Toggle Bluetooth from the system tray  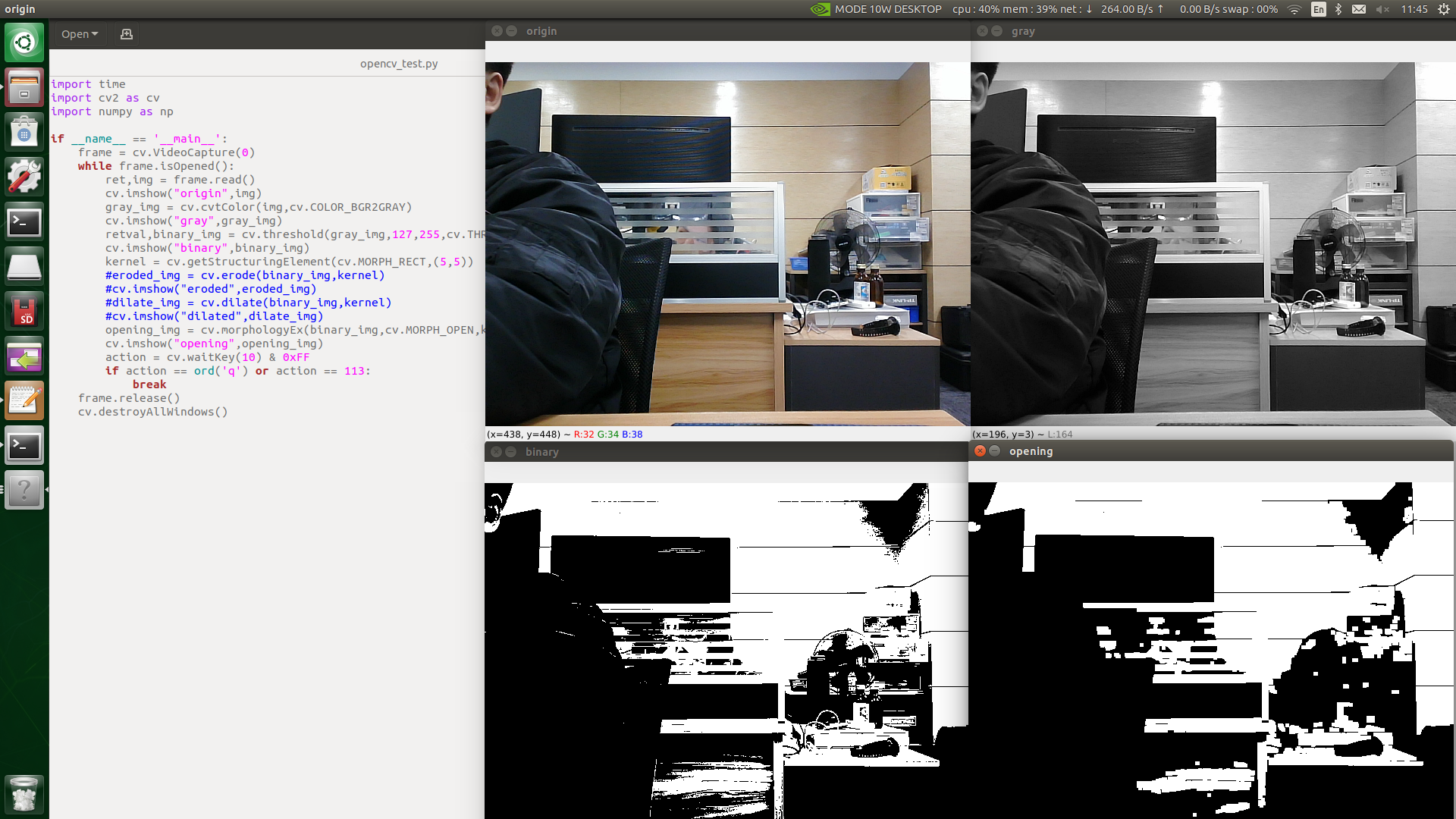coord(1338,9)
